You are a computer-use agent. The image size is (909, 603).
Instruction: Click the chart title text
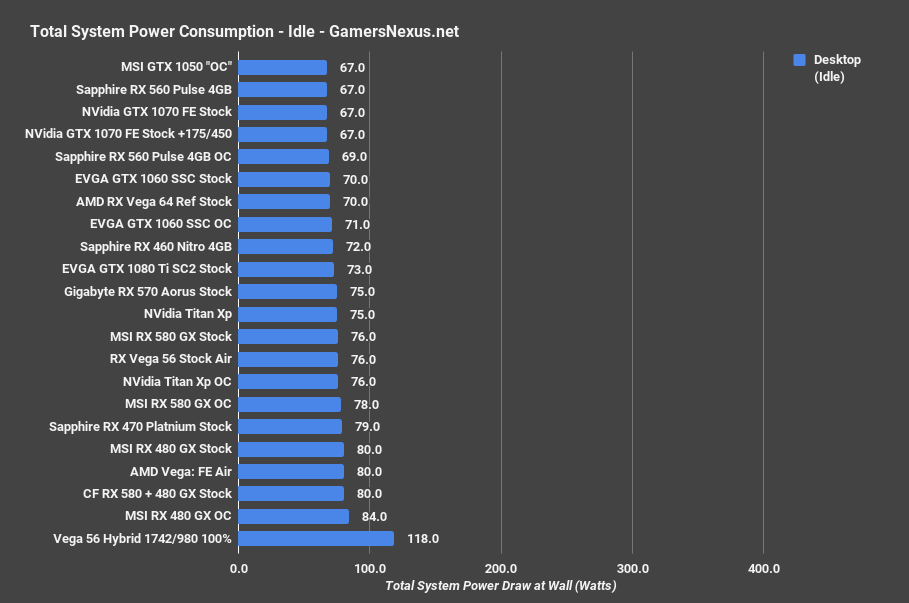[245, 31]
